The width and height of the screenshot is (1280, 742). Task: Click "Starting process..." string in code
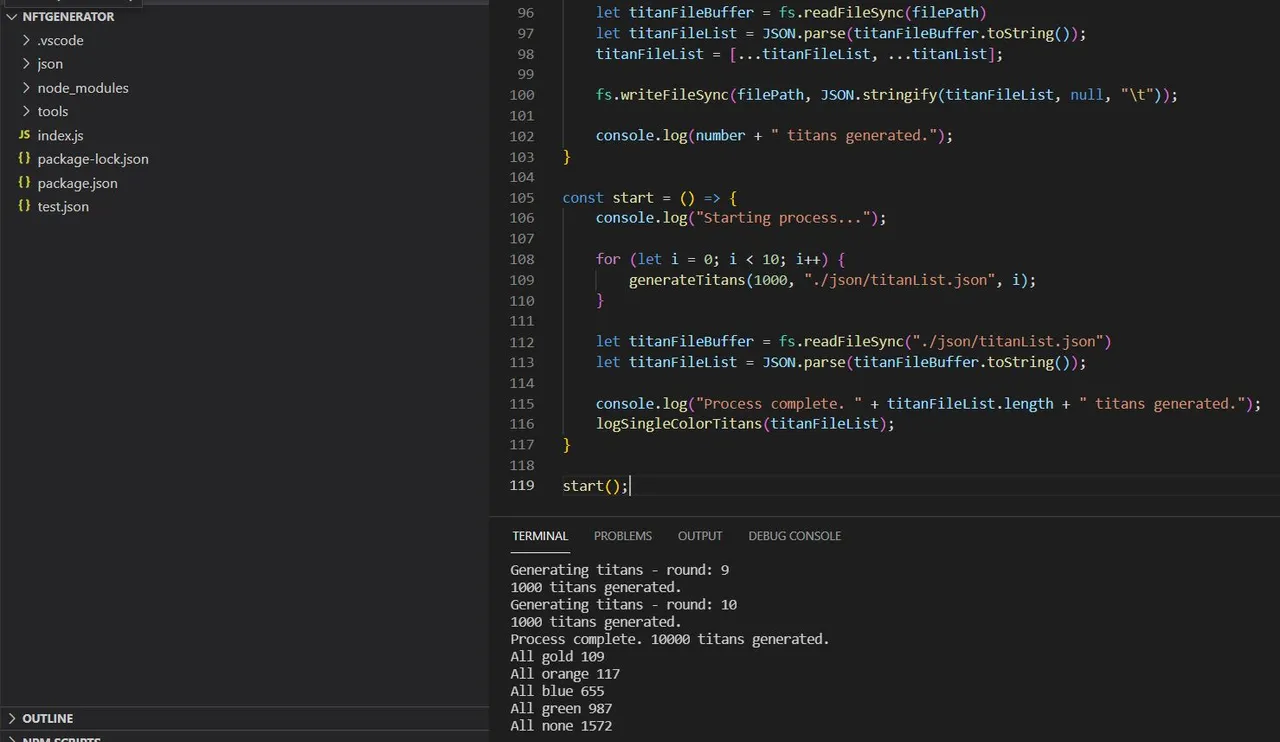[x=783, y=218]
